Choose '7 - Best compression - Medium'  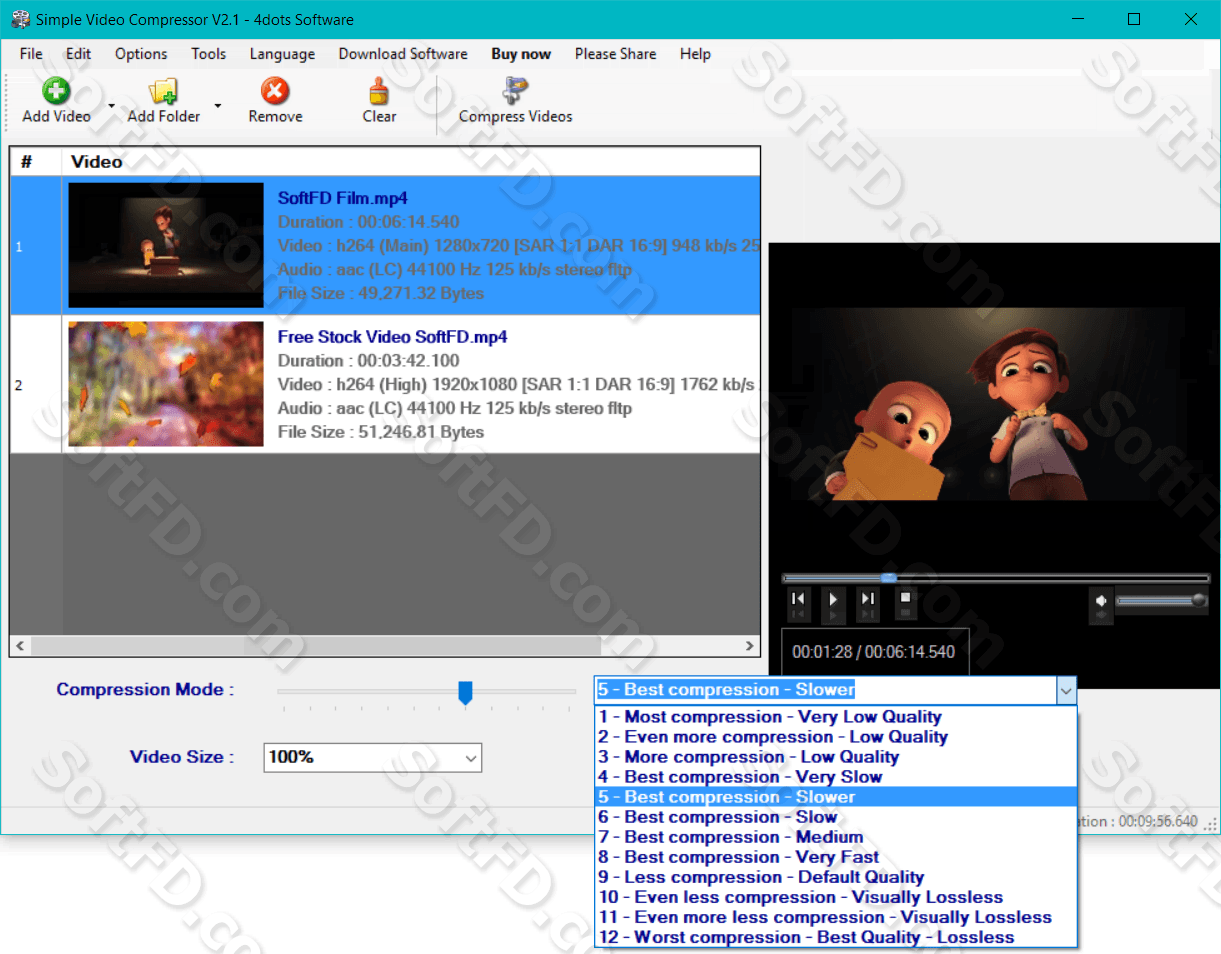tap(836, 837)
